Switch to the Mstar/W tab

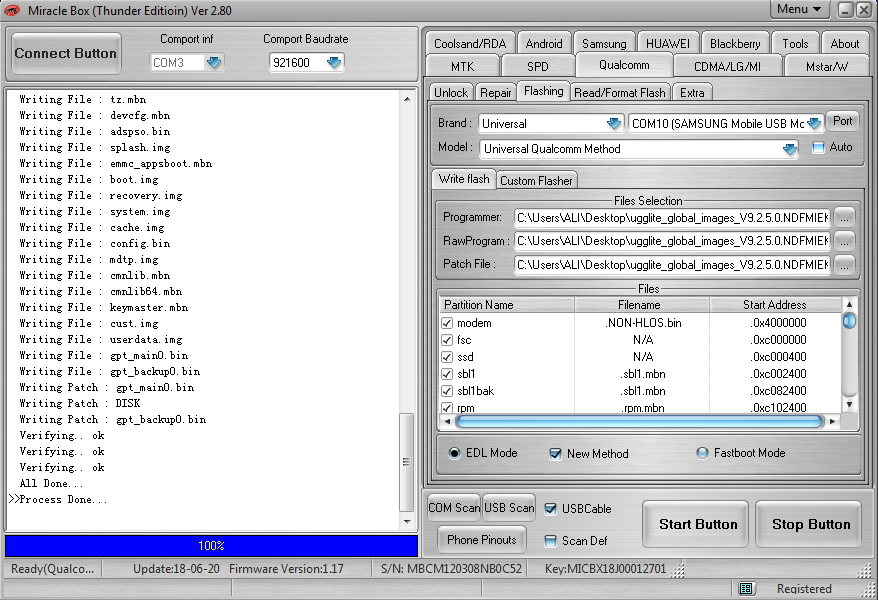[x=826, y=67]
